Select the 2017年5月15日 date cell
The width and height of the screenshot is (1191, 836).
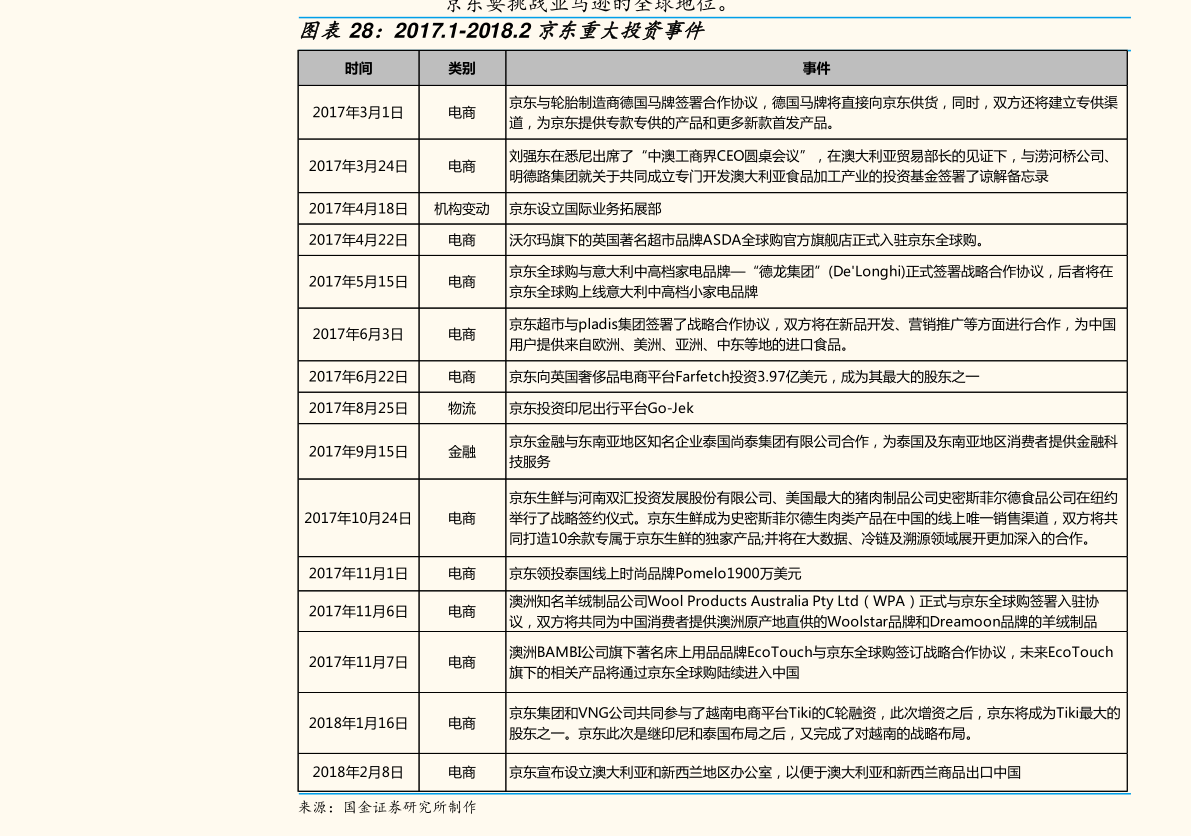[x=358, y=282]
